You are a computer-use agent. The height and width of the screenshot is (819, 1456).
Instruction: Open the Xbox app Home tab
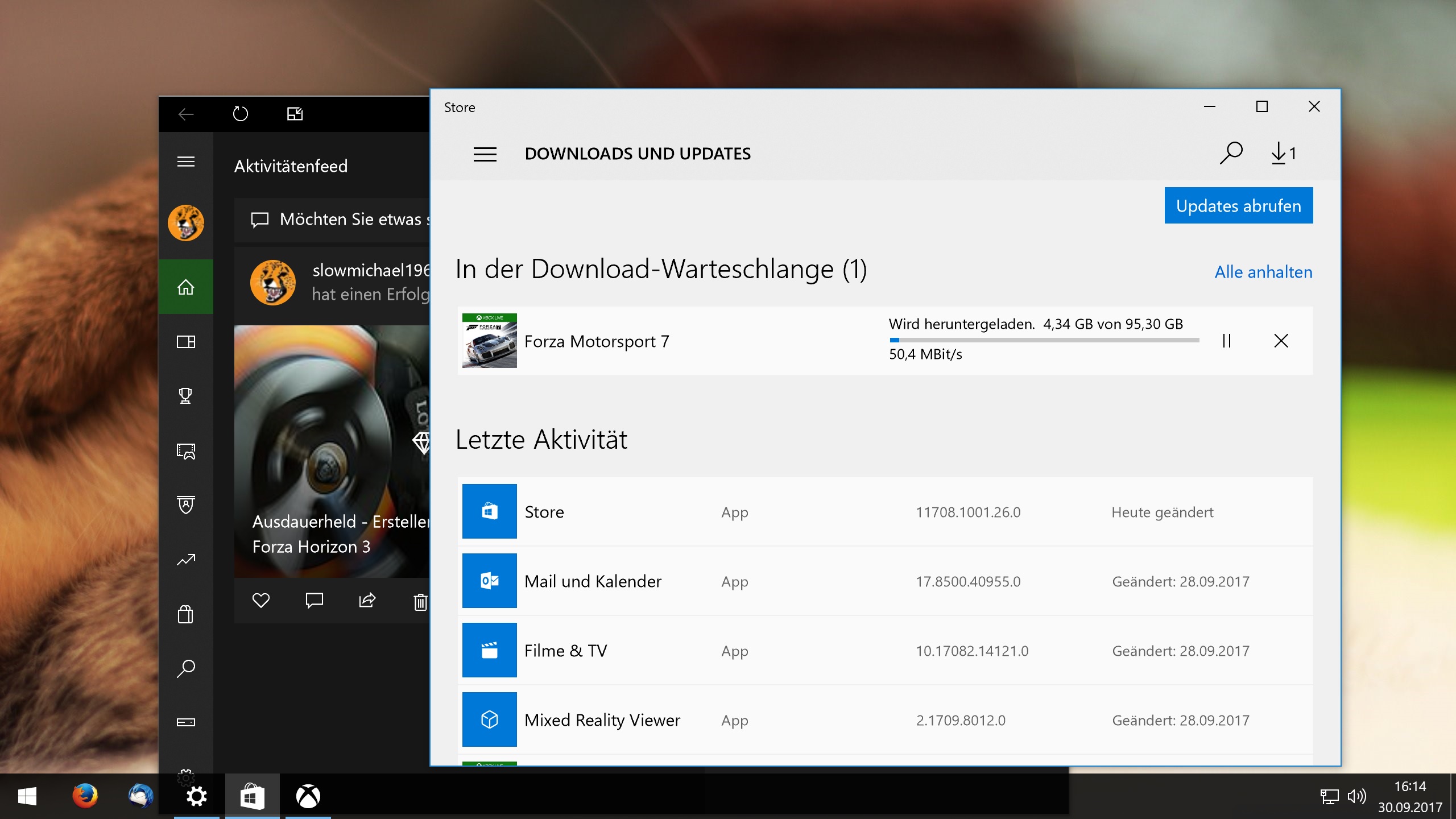click(x=185, y=287)
